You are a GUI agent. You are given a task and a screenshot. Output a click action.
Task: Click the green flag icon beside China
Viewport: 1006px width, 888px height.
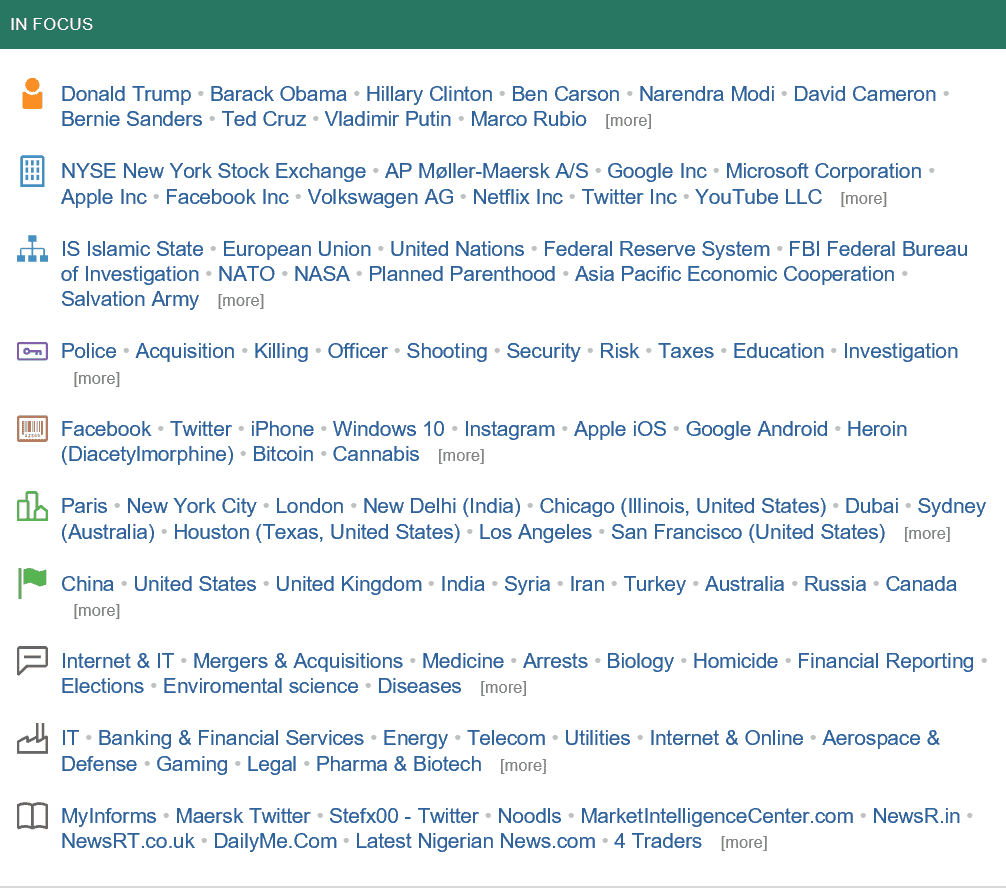pos(32,583)
